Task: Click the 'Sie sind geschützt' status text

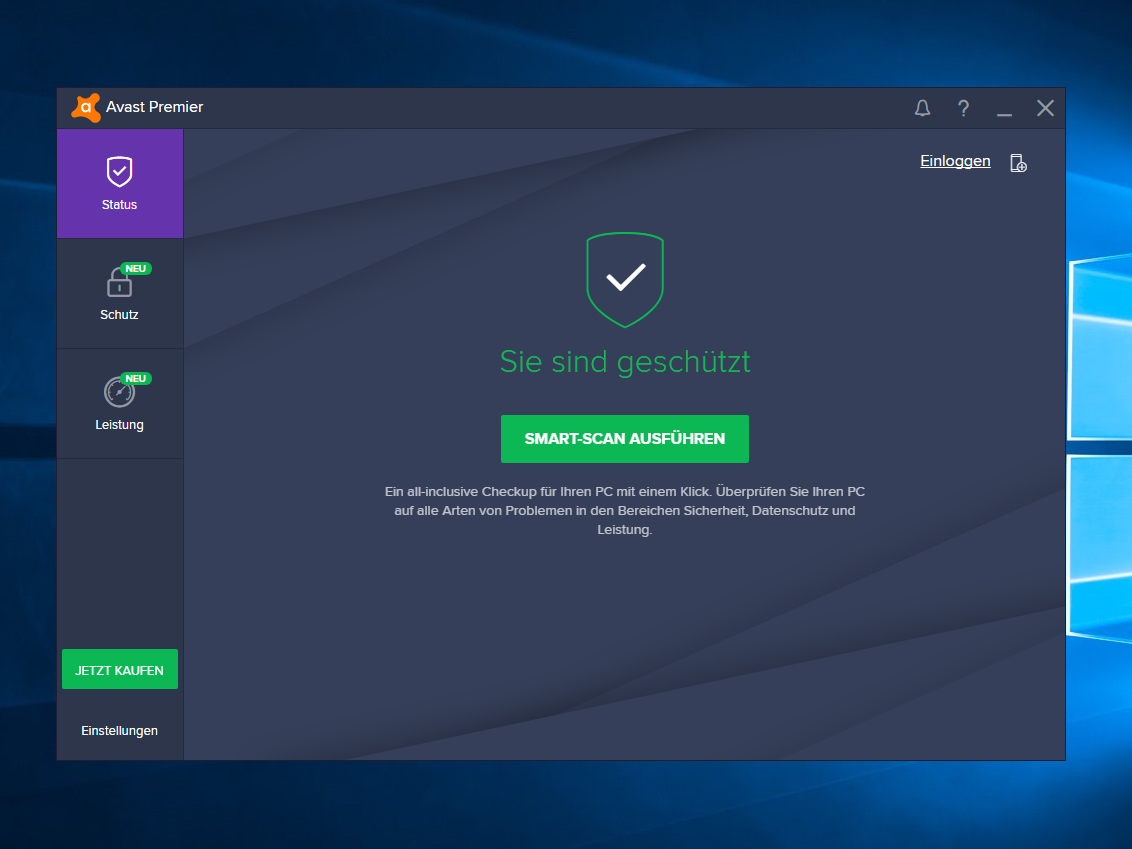Action: click(x=625, y=362)
